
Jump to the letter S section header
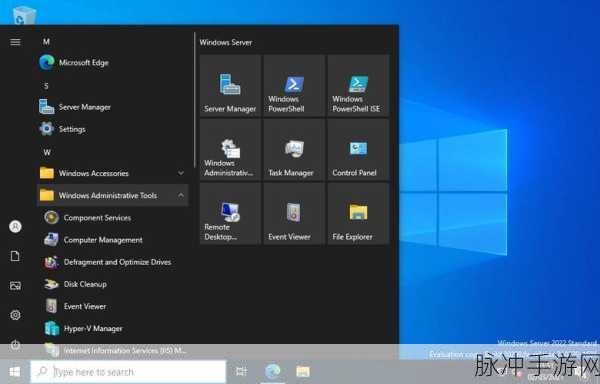[x=46, y=86]
